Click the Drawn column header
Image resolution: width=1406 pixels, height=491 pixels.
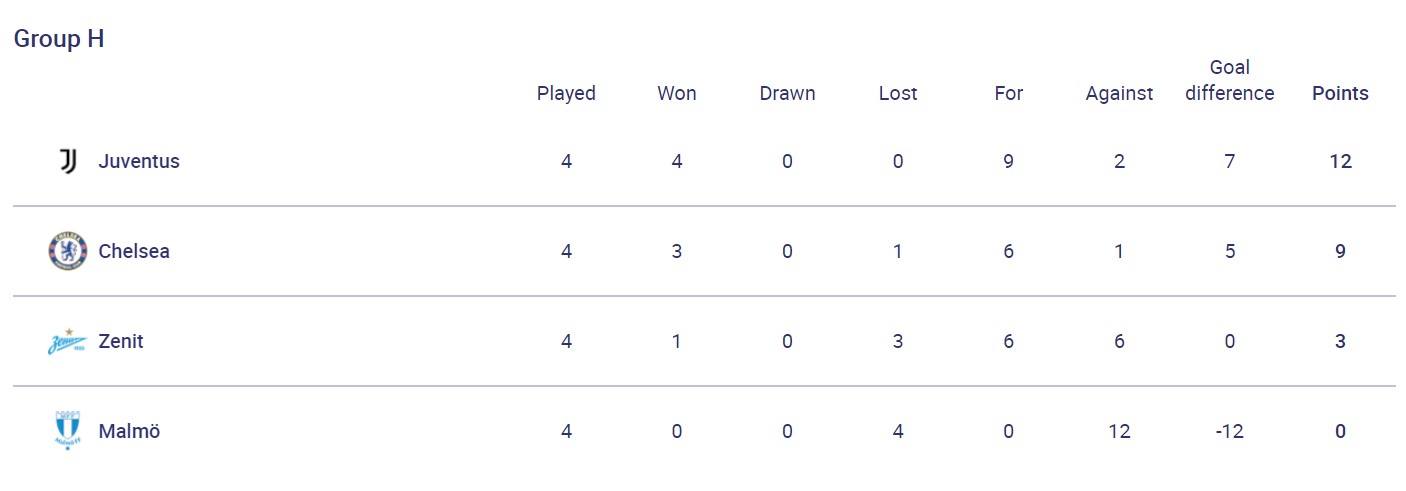(x=787, y=93)
